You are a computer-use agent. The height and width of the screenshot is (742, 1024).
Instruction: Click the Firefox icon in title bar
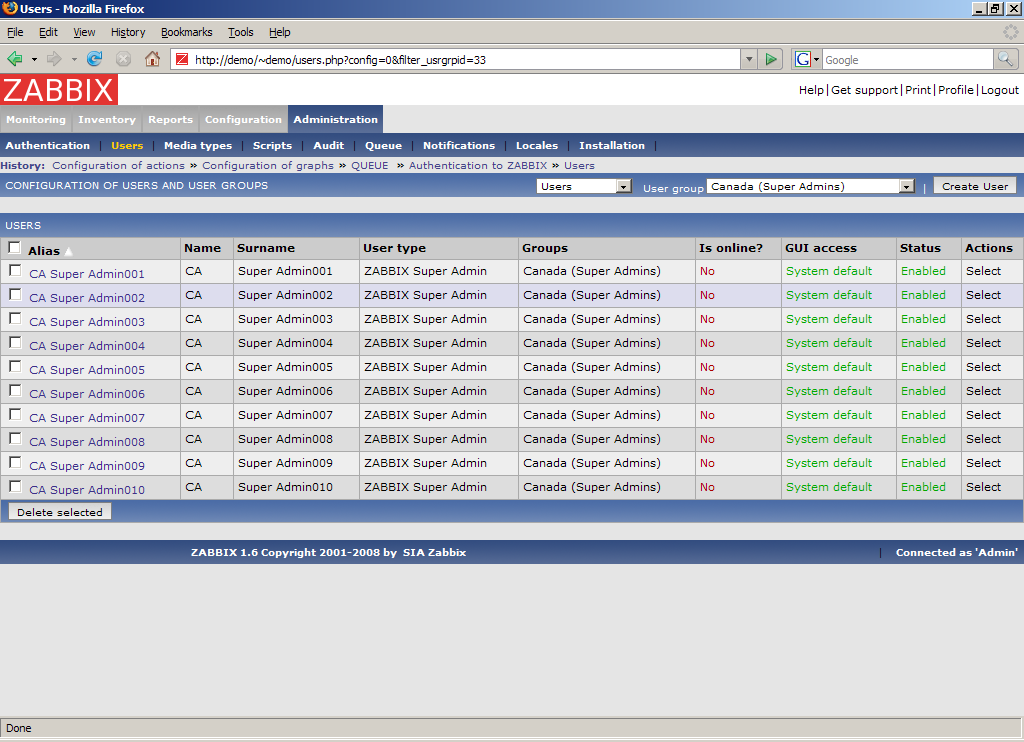pos(10,8)
